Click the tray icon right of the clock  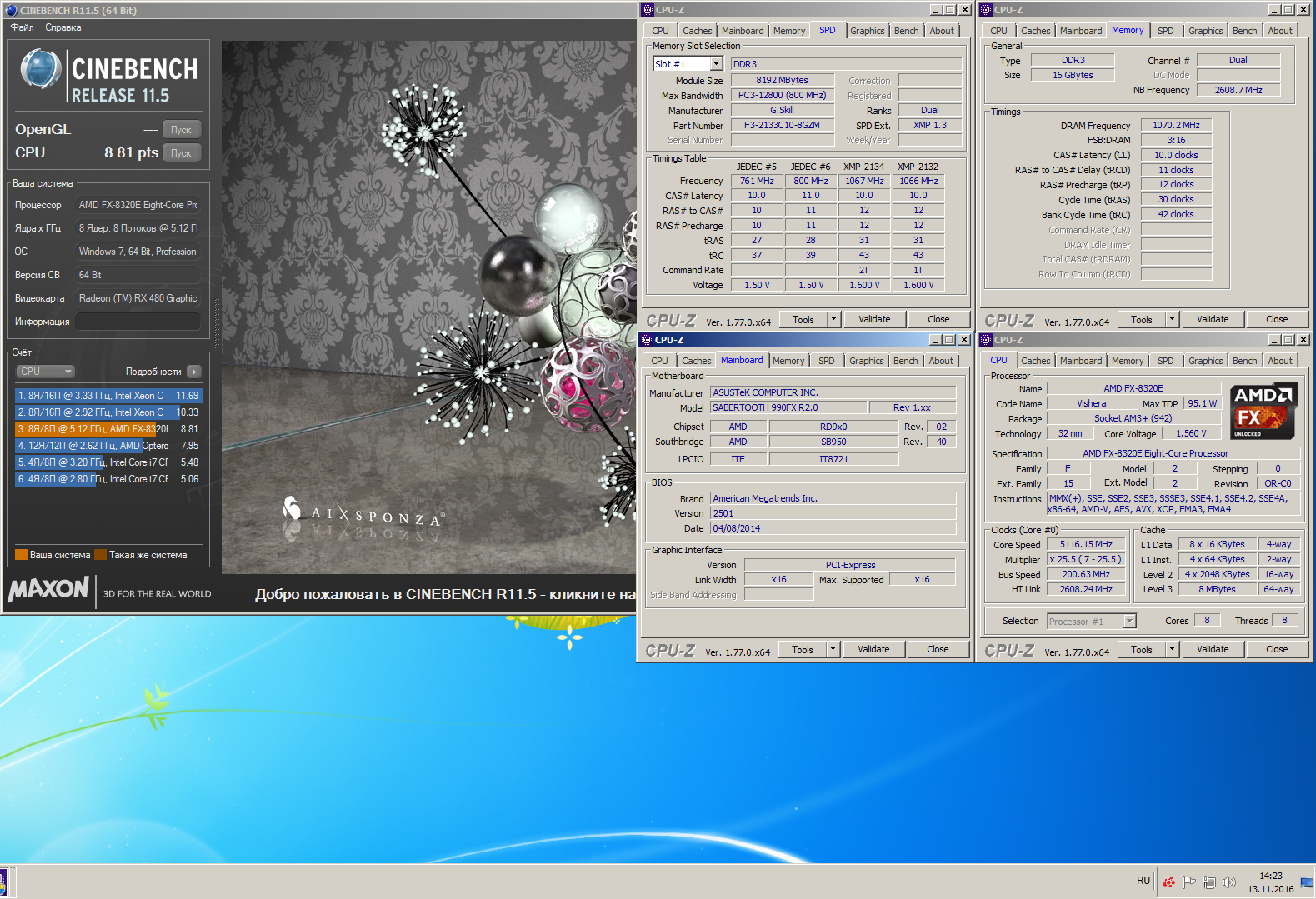(x=1306, y=882)
